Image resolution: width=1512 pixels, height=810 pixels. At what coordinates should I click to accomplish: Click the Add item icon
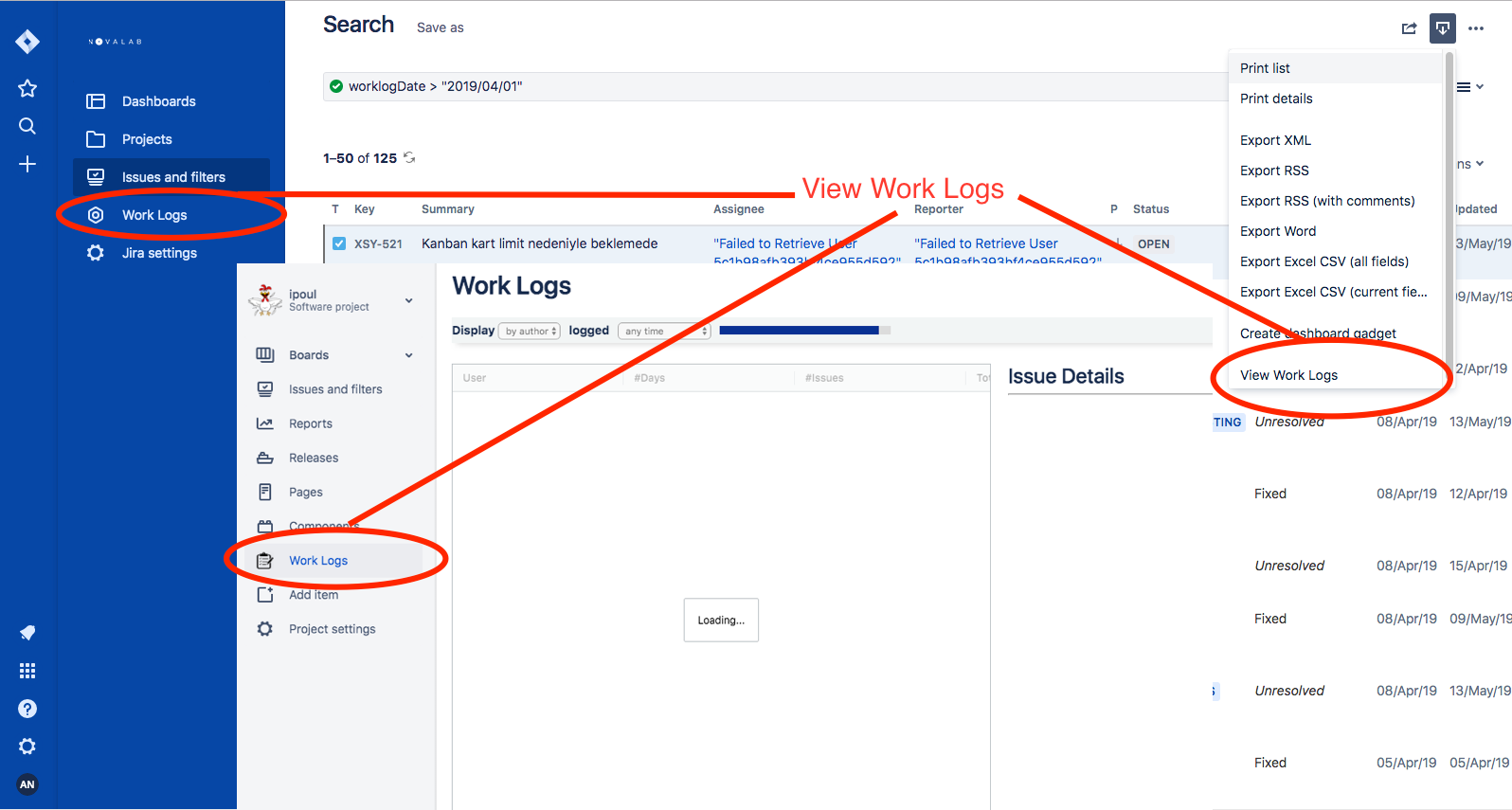click(x=265, y=594)
